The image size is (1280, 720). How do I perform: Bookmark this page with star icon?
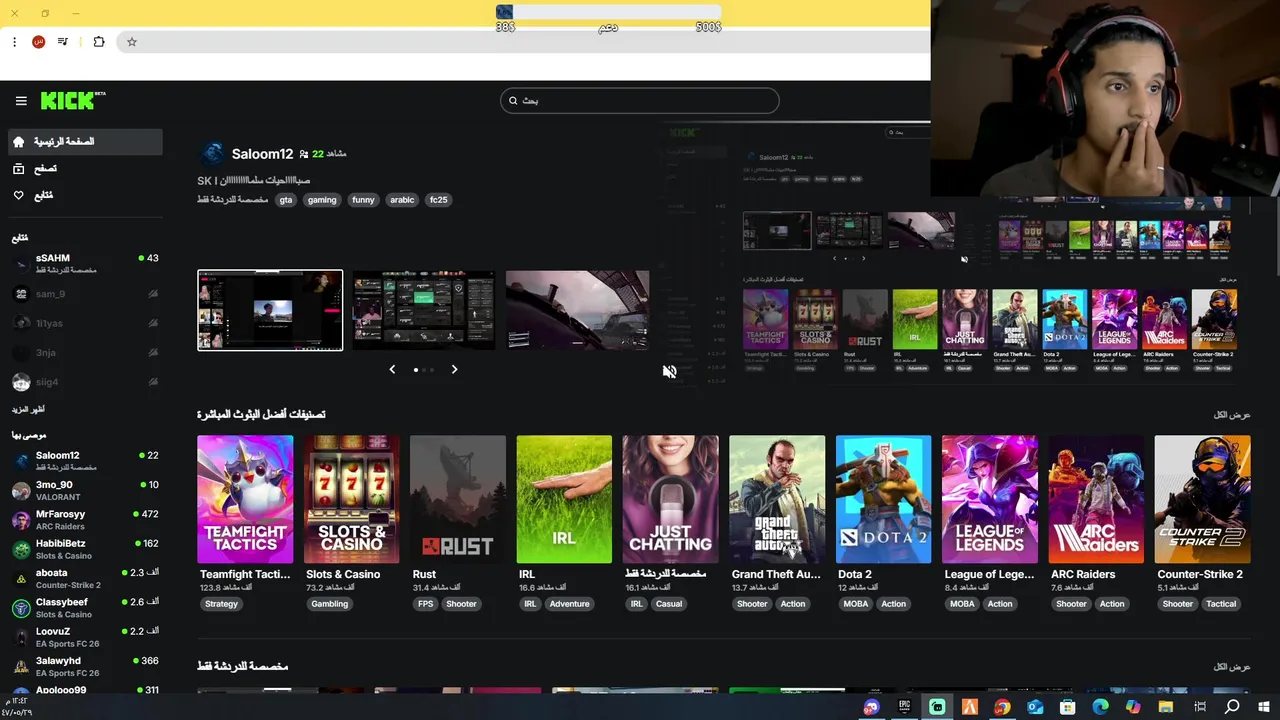click(131, 42)
